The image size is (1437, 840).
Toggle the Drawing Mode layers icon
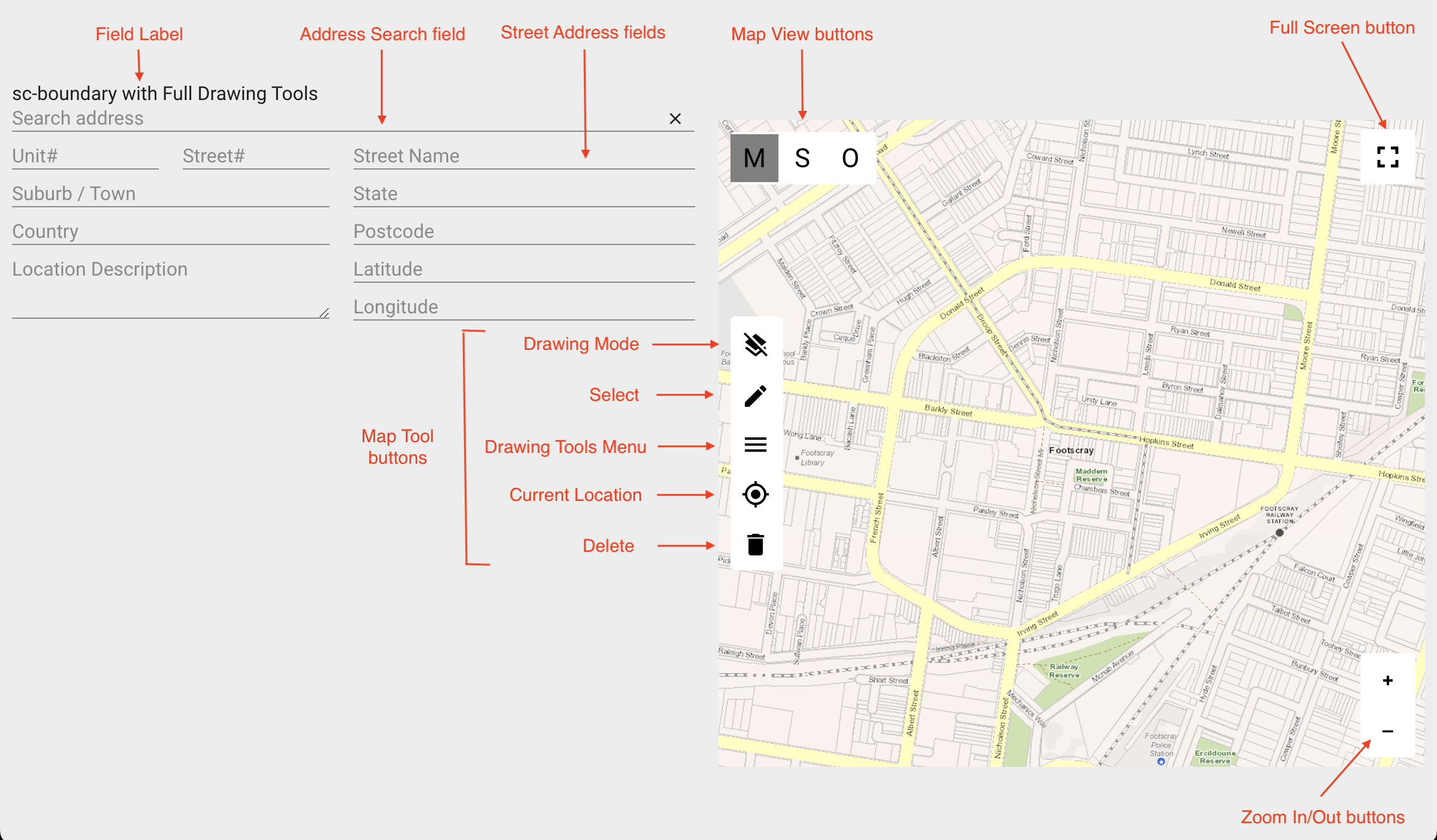pos(755,345)
